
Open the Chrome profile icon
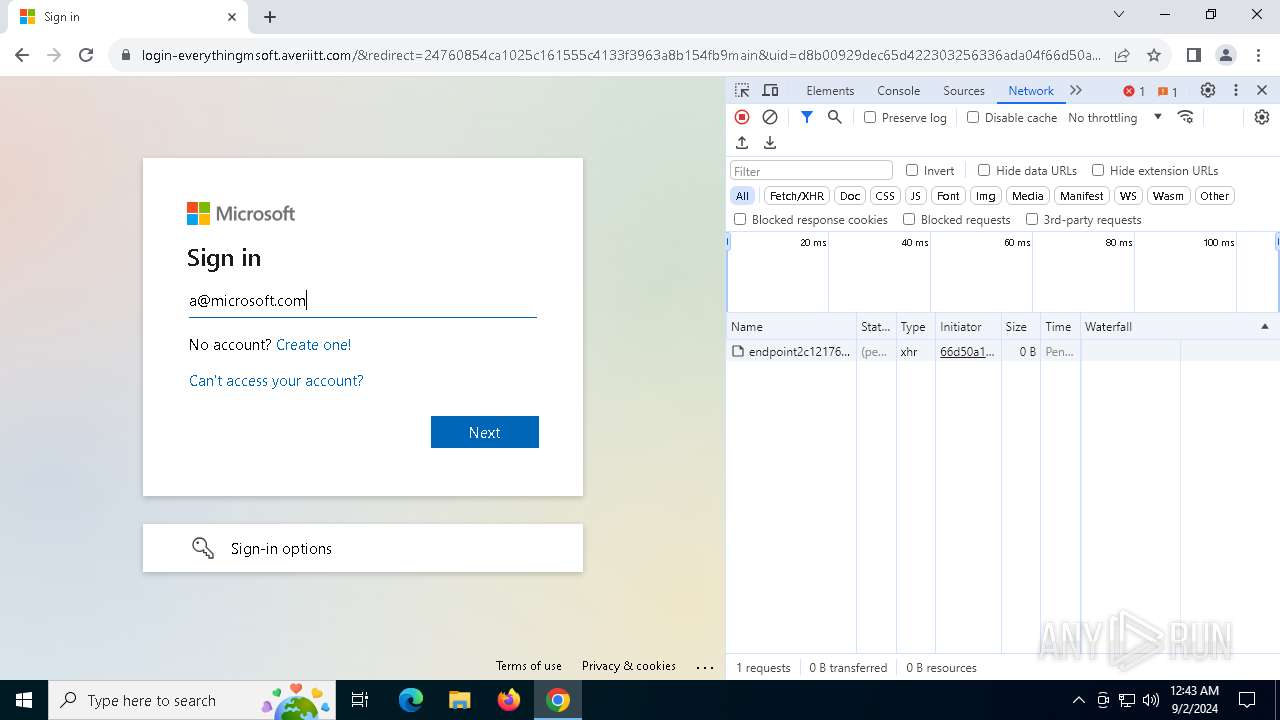click(1225, 55)
